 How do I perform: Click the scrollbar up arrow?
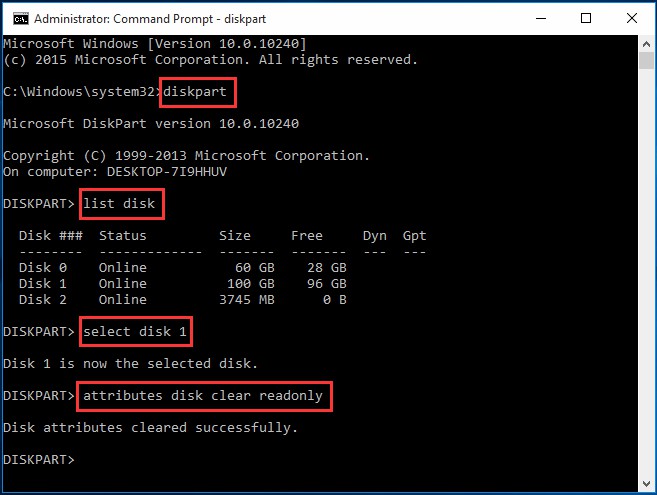(x=646, y=44)
